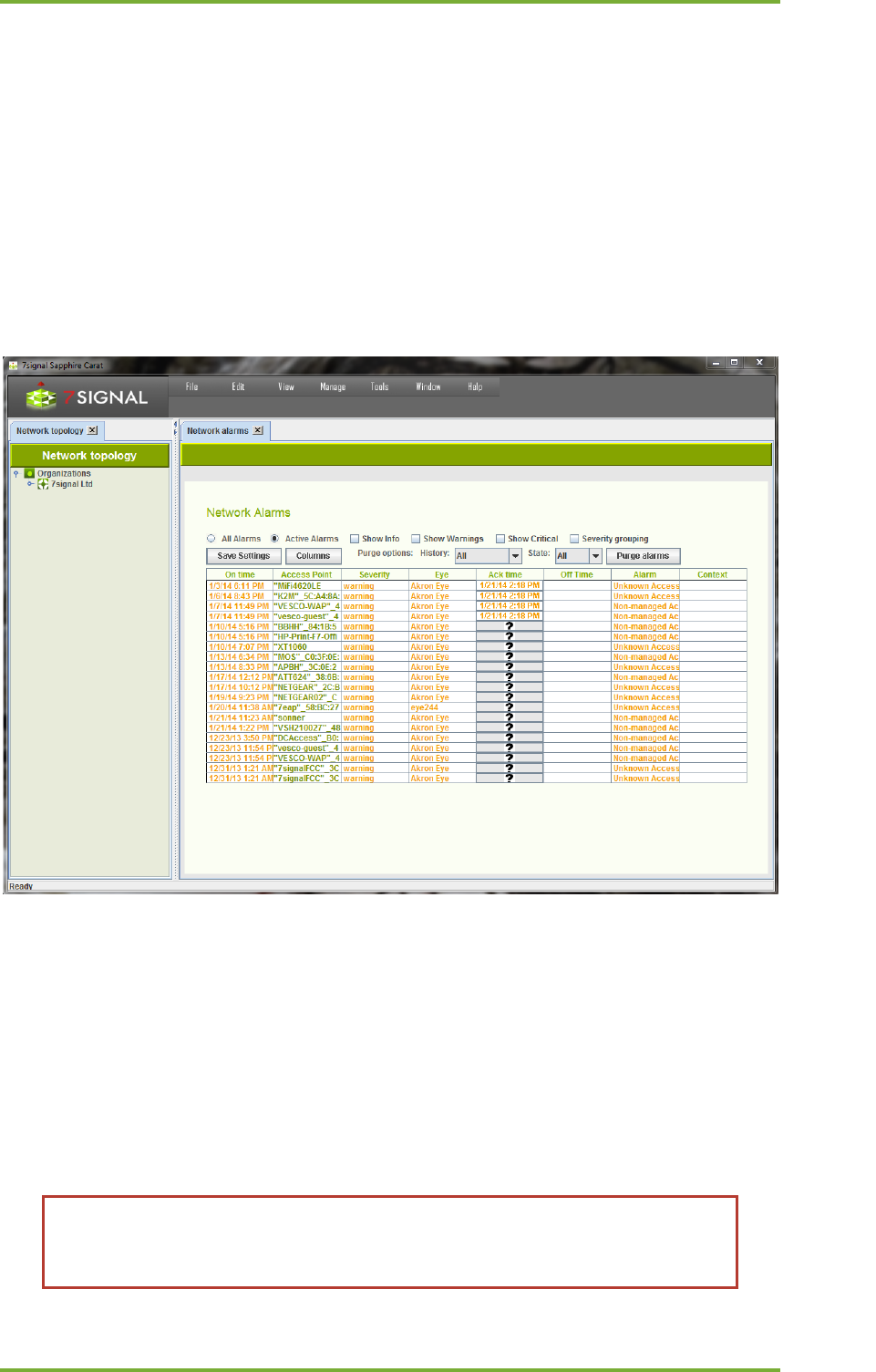This screenshot has width=876, height=1372.
Task: Open the Window menu
Action: [428, 387]
